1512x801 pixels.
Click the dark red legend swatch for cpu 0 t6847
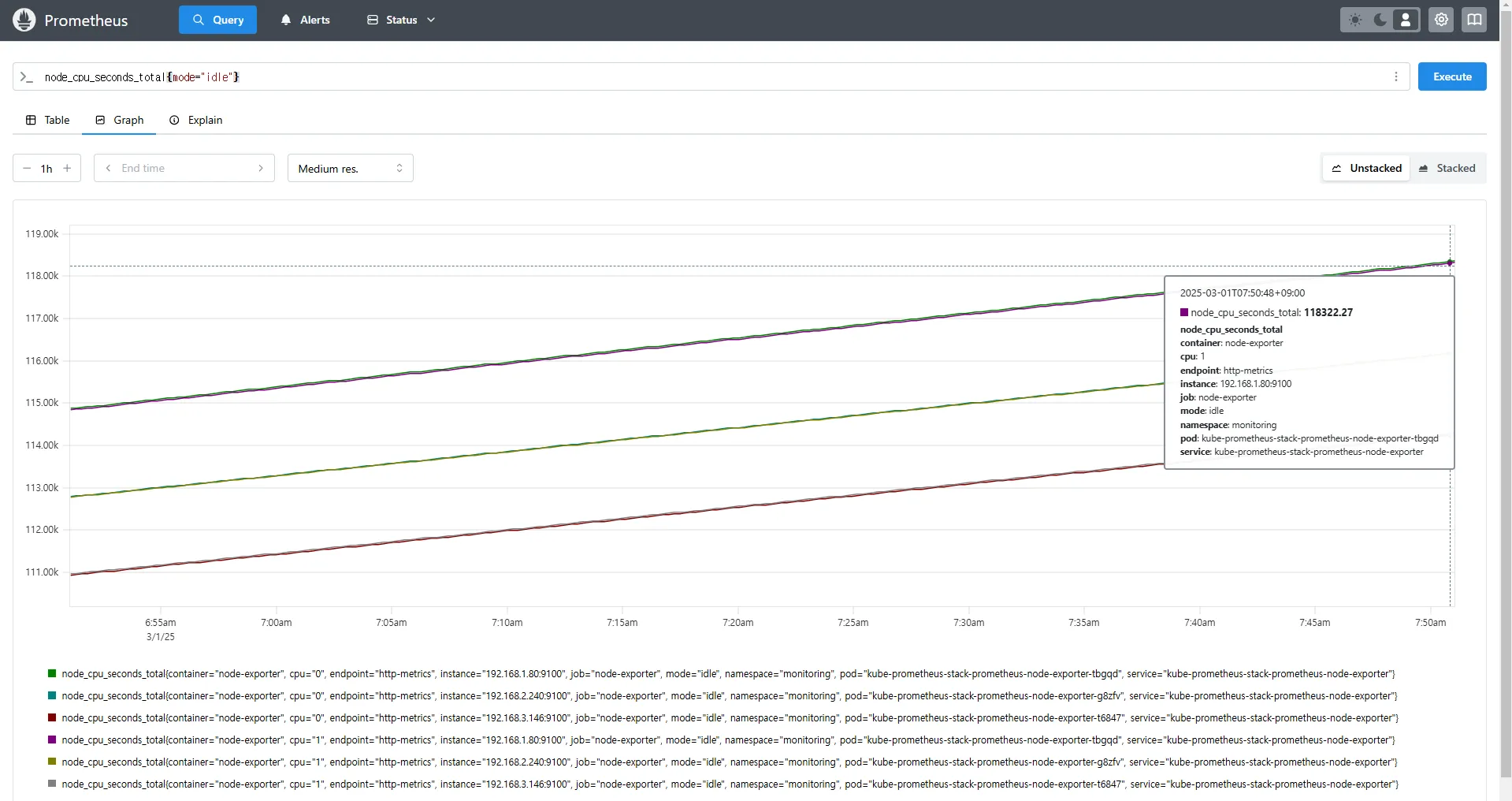point(52,717)
